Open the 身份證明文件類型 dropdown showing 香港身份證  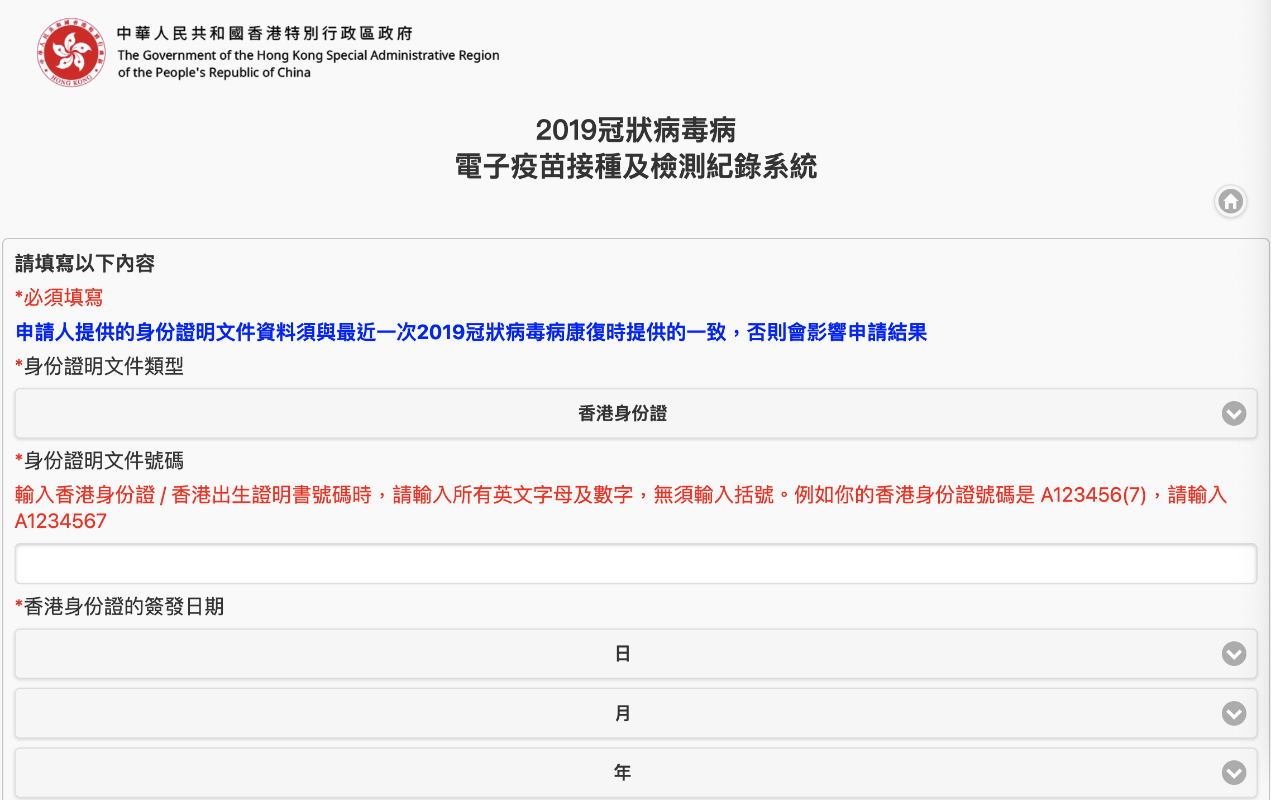pos(622,414)
